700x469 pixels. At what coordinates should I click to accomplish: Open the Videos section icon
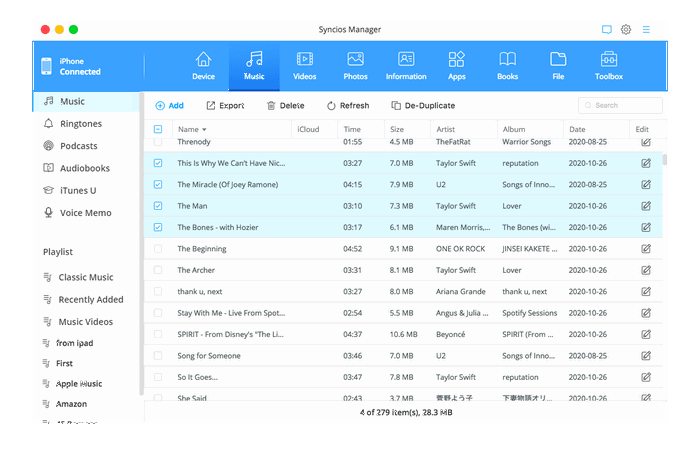304,60
